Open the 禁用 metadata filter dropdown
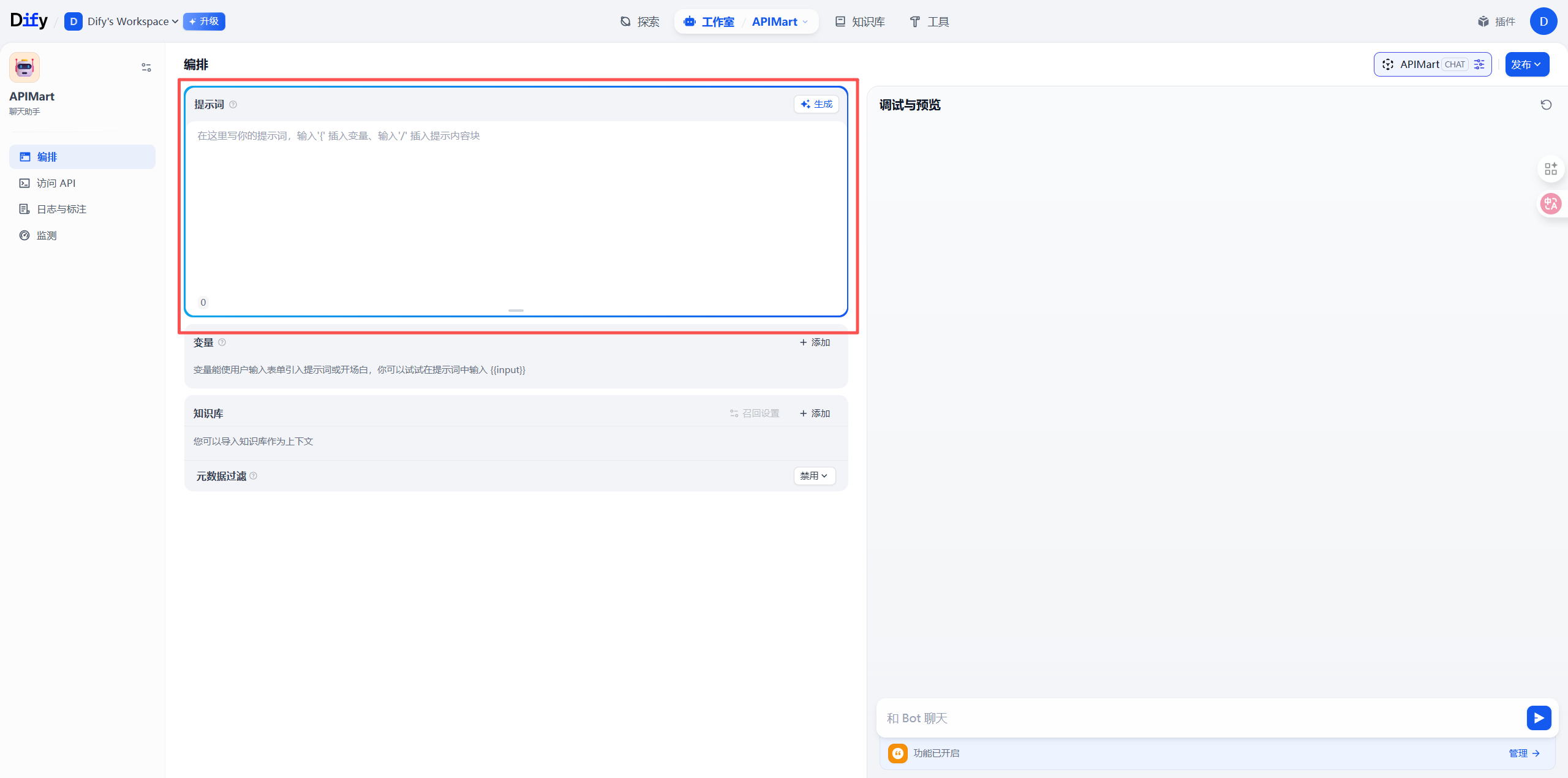 tap(814, 476)
